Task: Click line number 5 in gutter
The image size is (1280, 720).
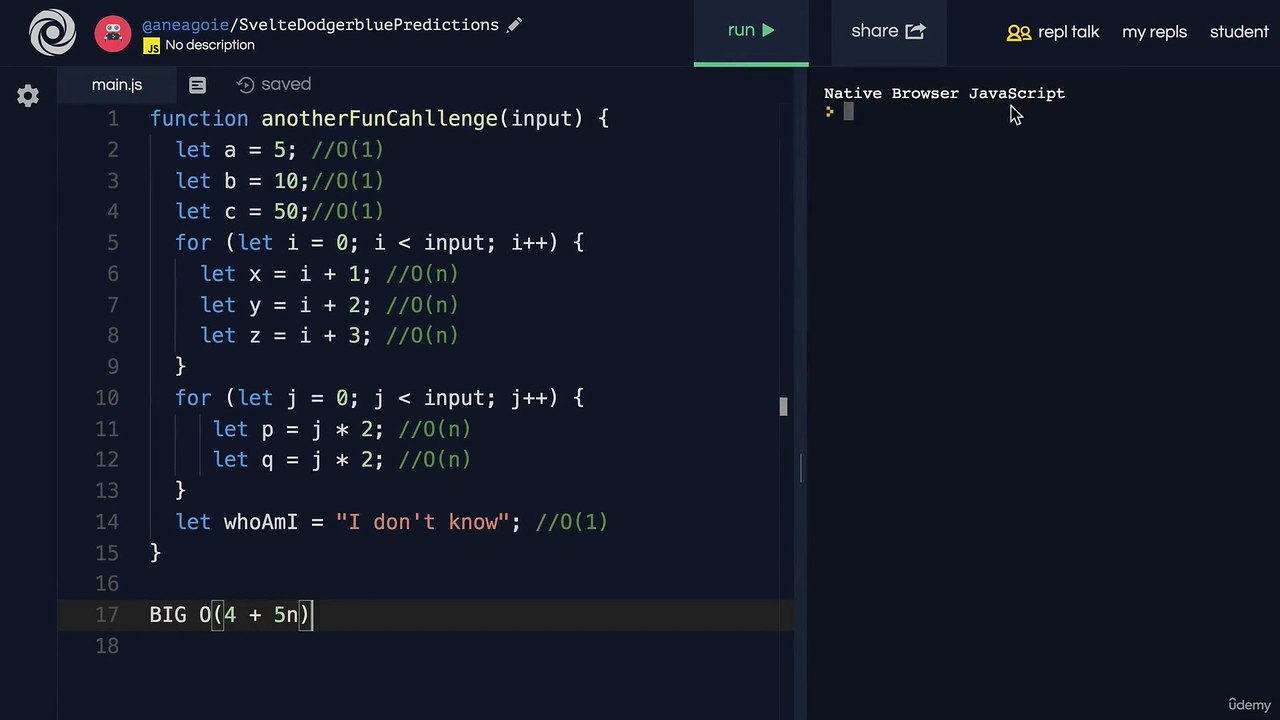Action: tap(112, 243)
